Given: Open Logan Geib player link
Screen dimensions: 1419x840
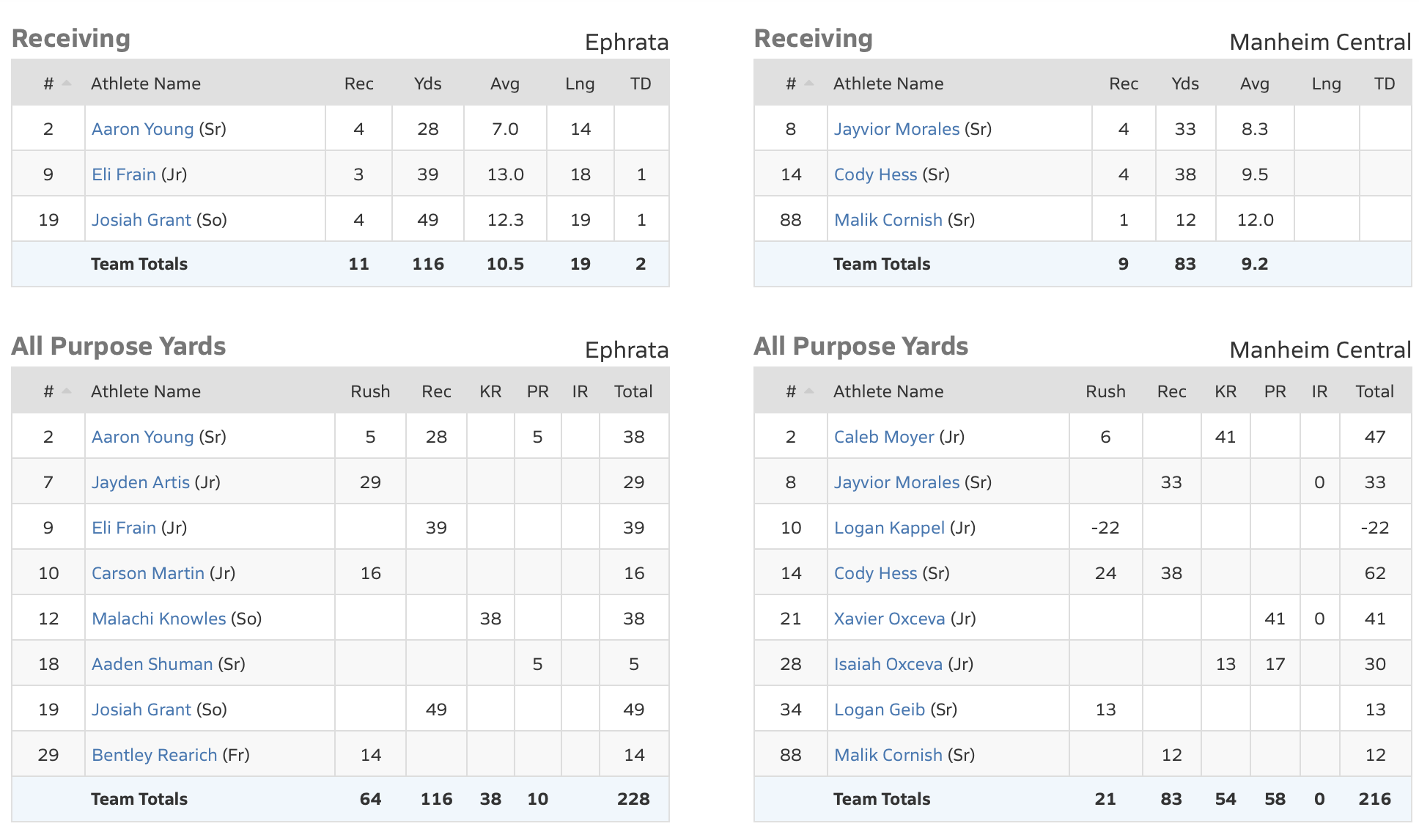Looking at the screenshot, I should coord(879,710).
